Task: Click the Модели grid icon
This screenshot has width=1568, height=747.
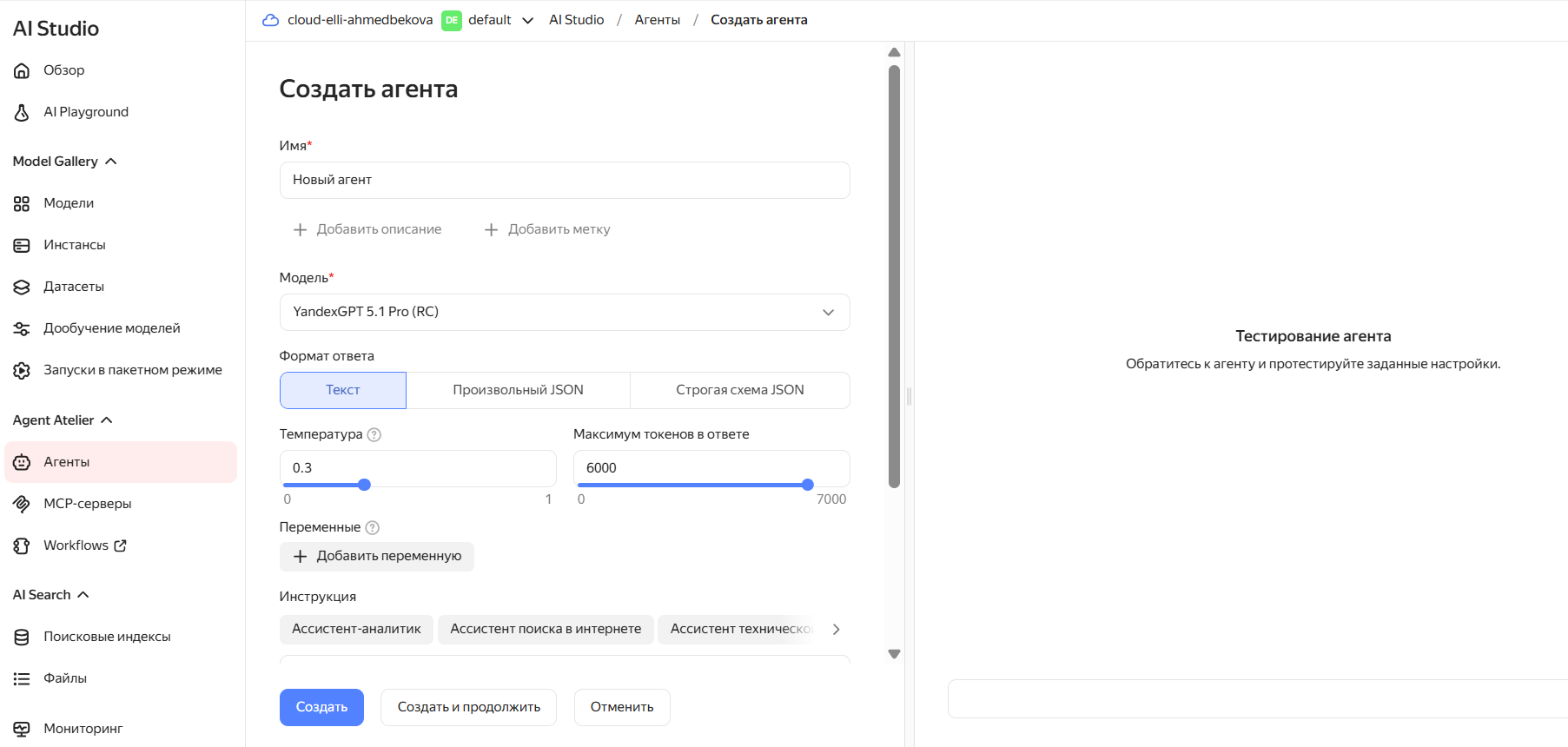Action: [22, 203]
